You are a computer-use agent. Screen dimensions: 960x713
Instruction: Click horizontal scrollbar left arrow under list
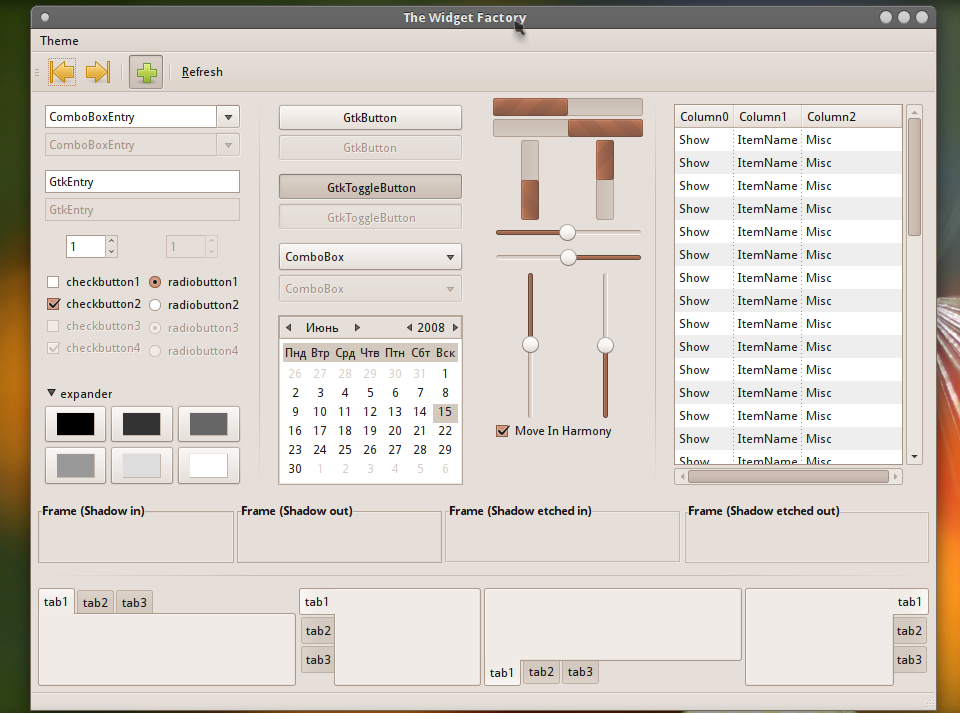(x=682, y=476)
